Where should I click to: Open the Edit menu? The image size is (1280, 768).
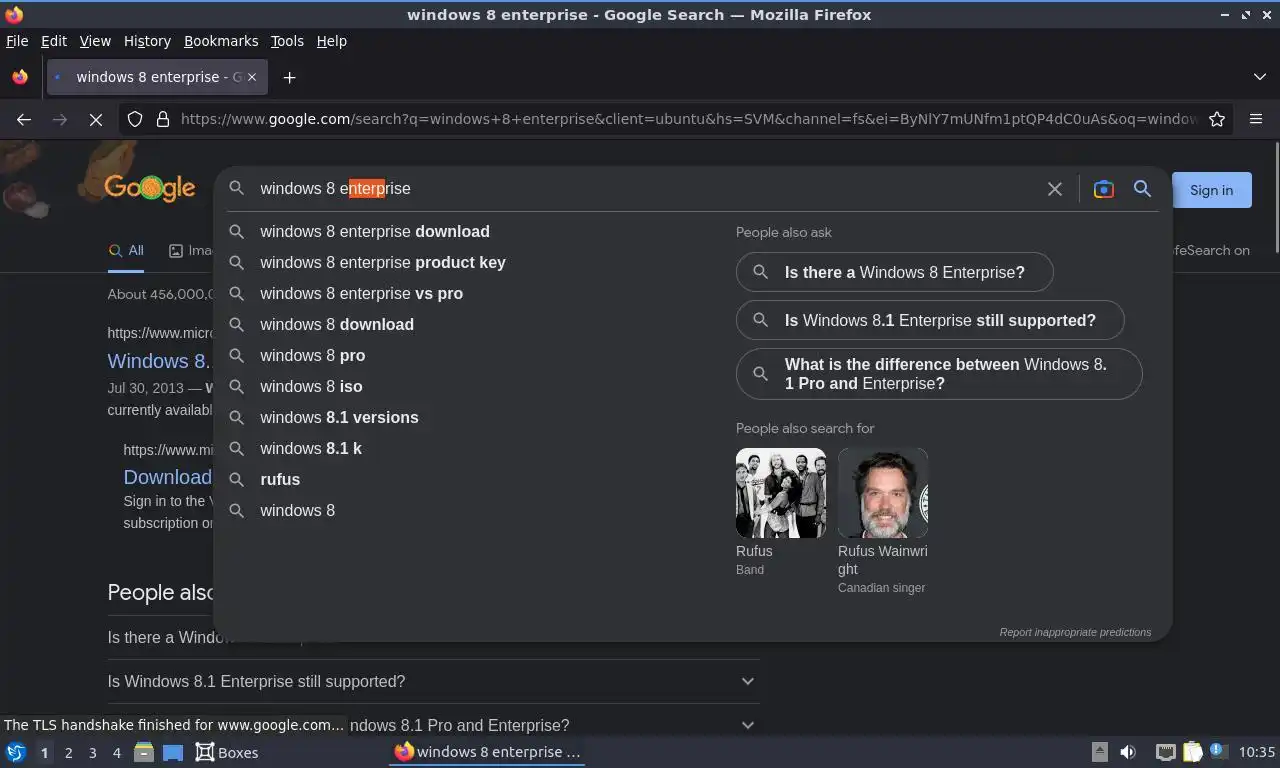(54, 41)
